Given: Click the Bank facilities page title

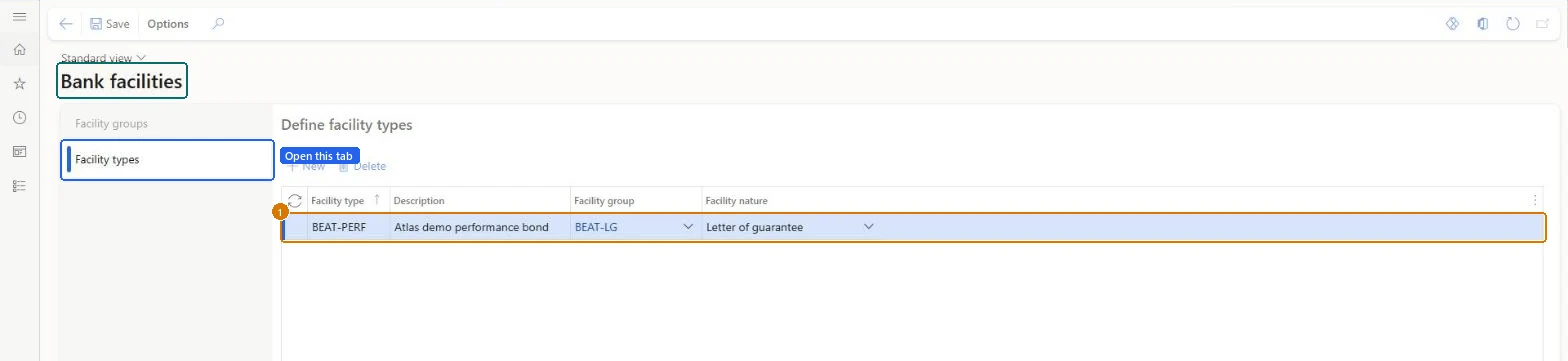Looking at the screenshot, I should coord(122,82).
